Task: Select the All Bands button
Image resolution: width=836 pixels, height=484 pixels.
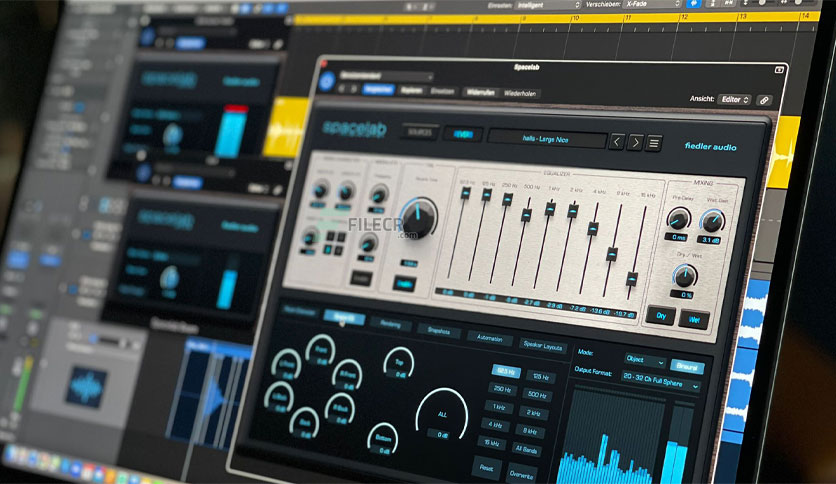Action: coord(526,450)
